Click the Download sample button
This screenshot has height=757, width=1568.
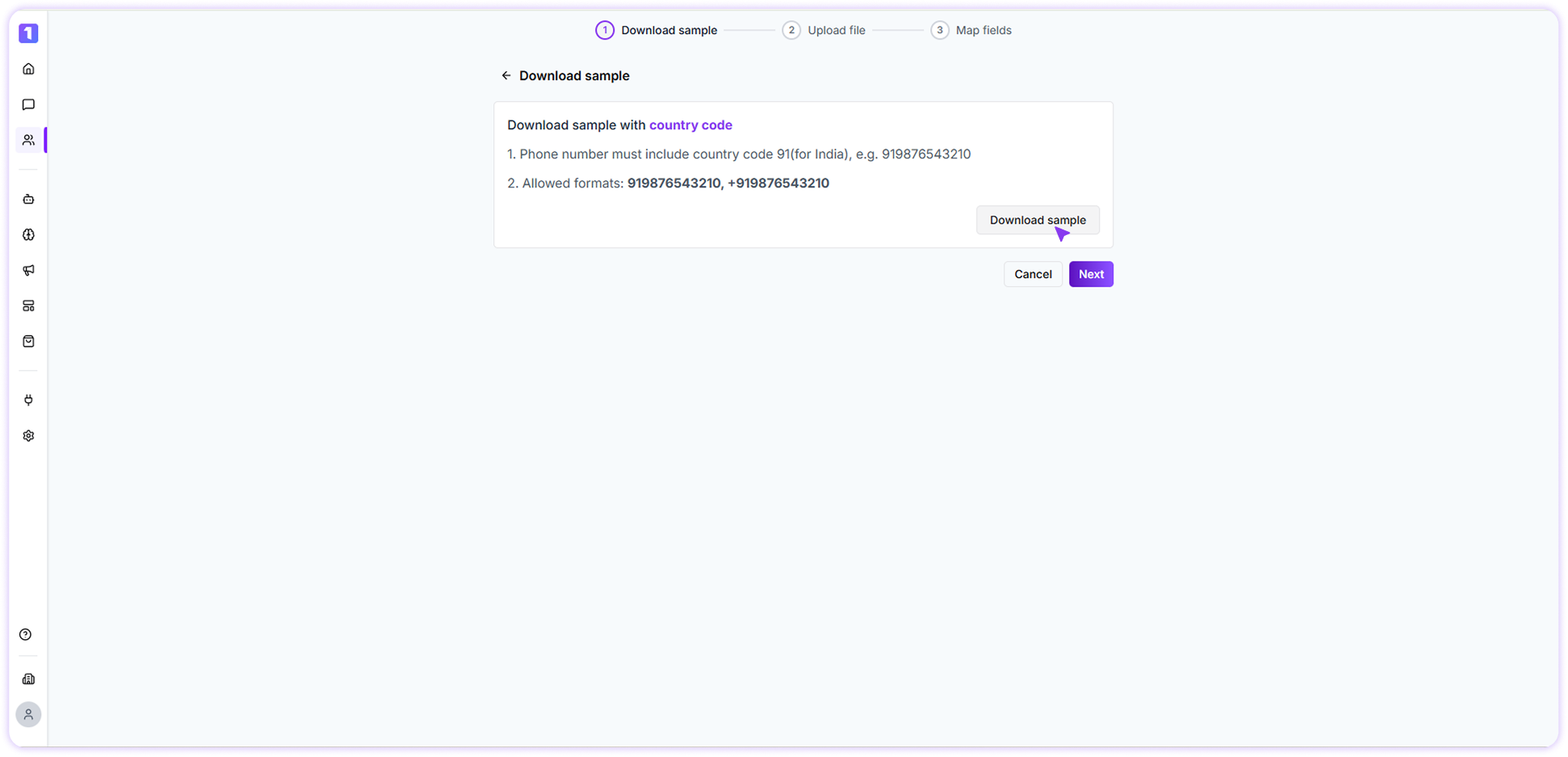1038,220
